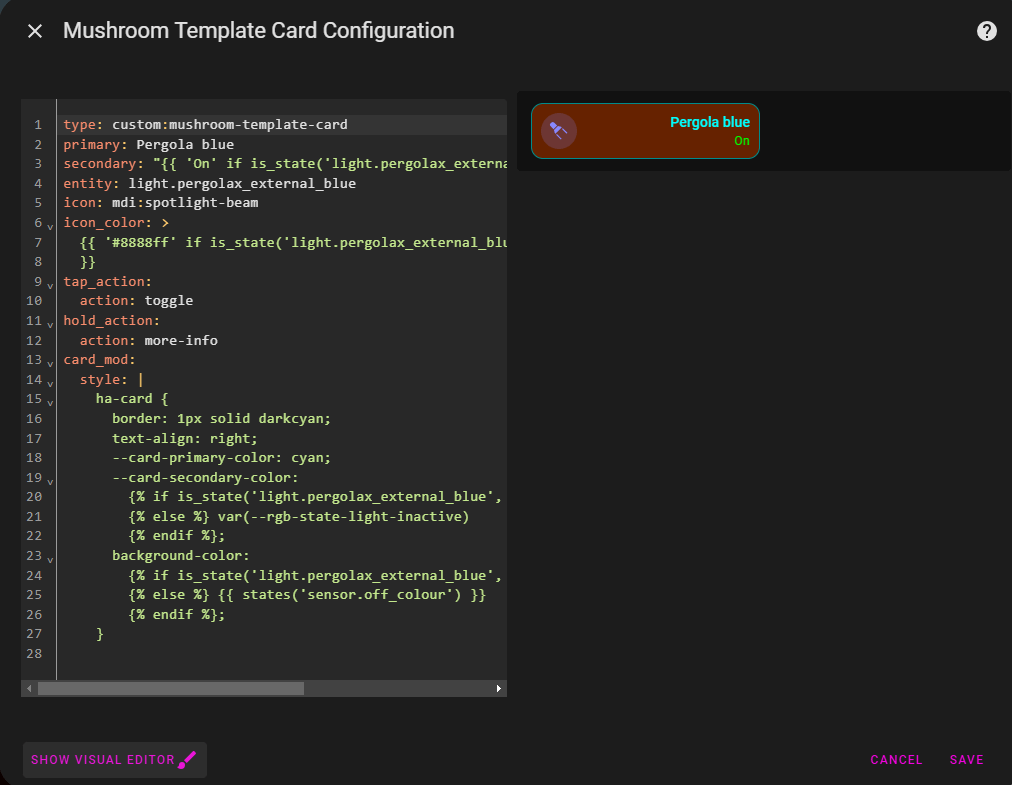Fold the style block on line 14
1012x785 pixels.
point(50,382)
